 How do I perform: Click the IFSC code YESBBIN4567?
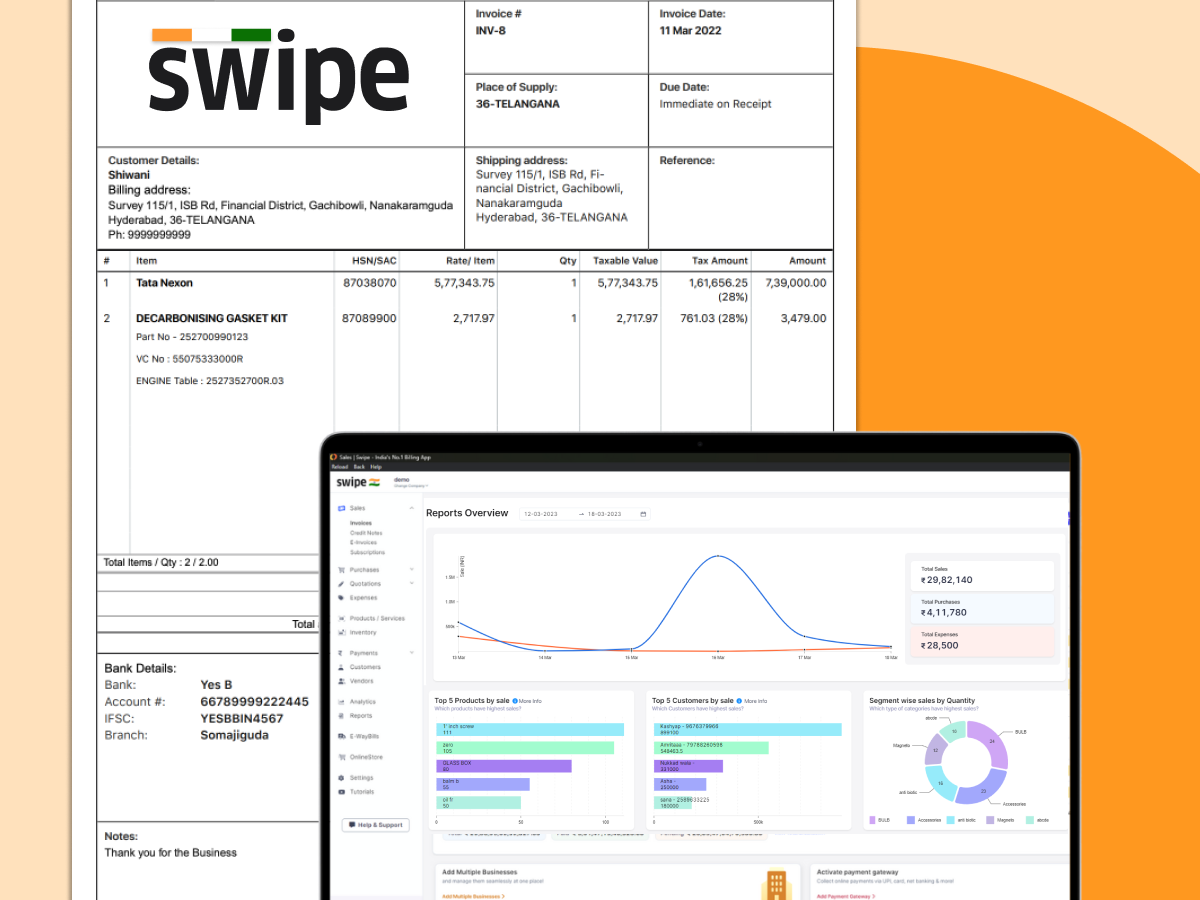(242, 718)
